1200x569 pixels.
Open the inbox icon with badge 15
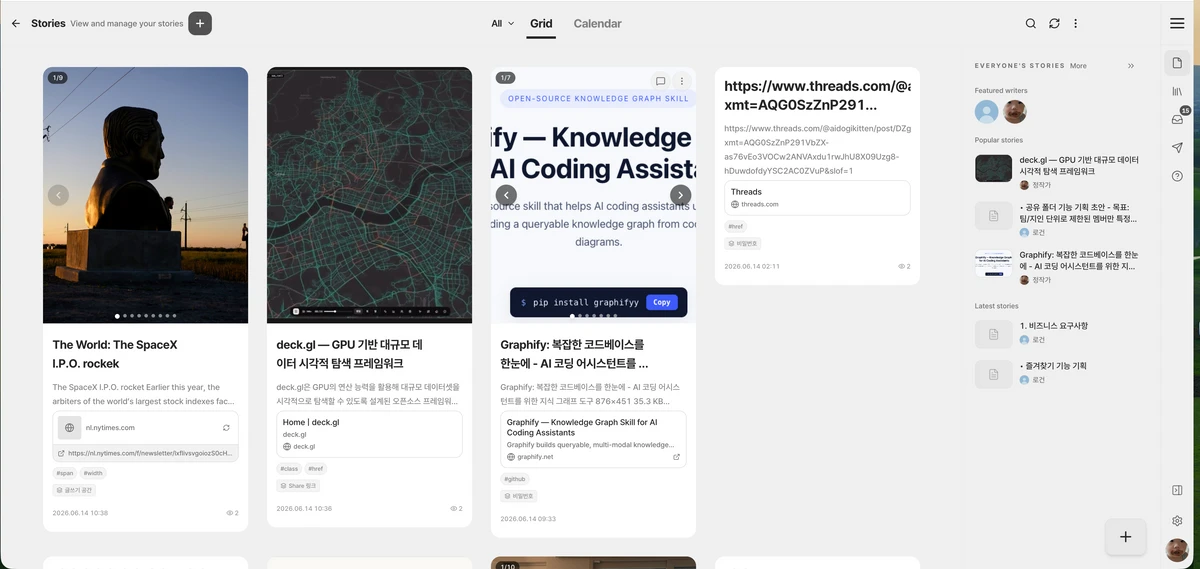1177,119
